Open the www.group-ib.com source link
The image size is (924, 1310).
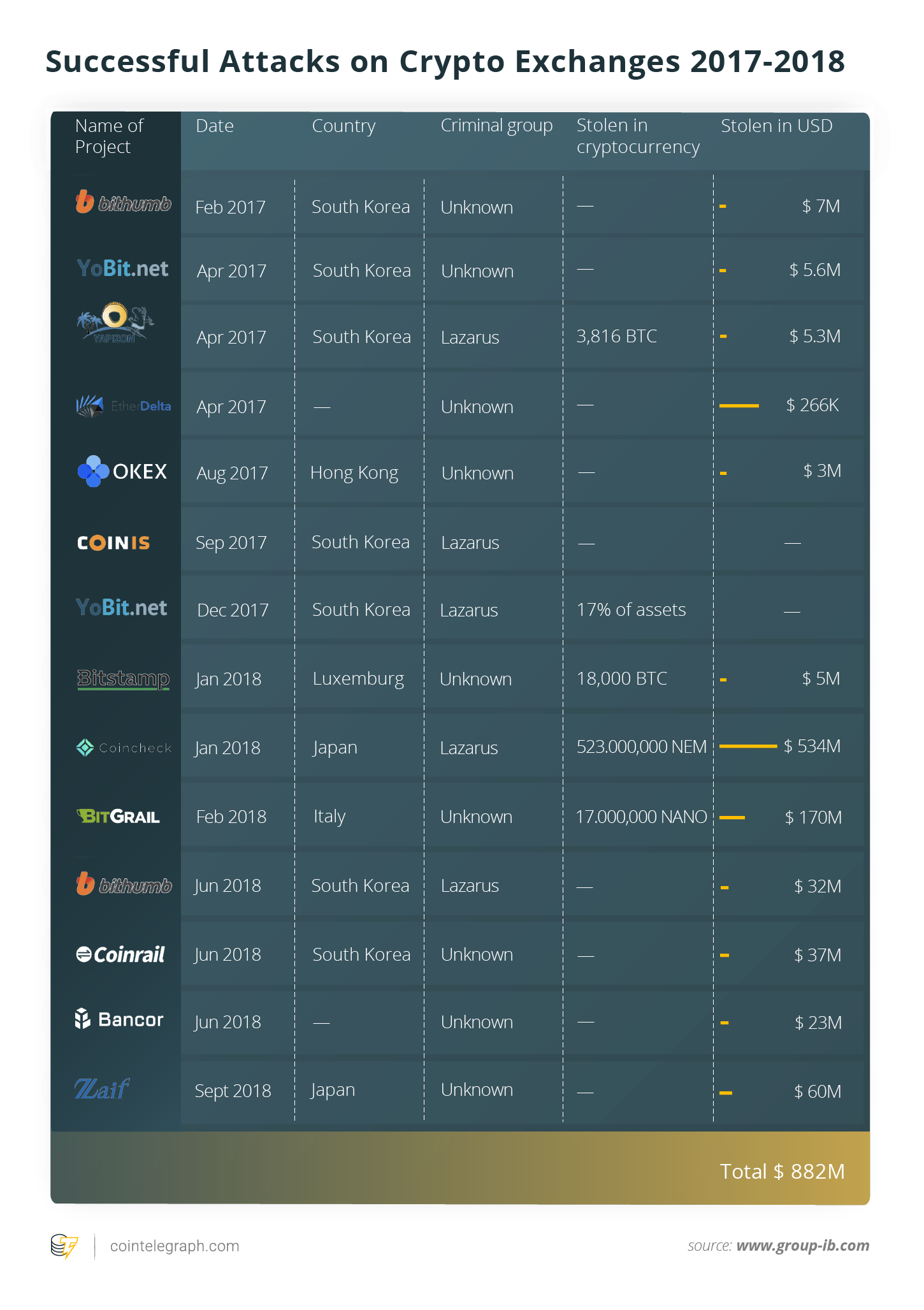click(803, 1246)
